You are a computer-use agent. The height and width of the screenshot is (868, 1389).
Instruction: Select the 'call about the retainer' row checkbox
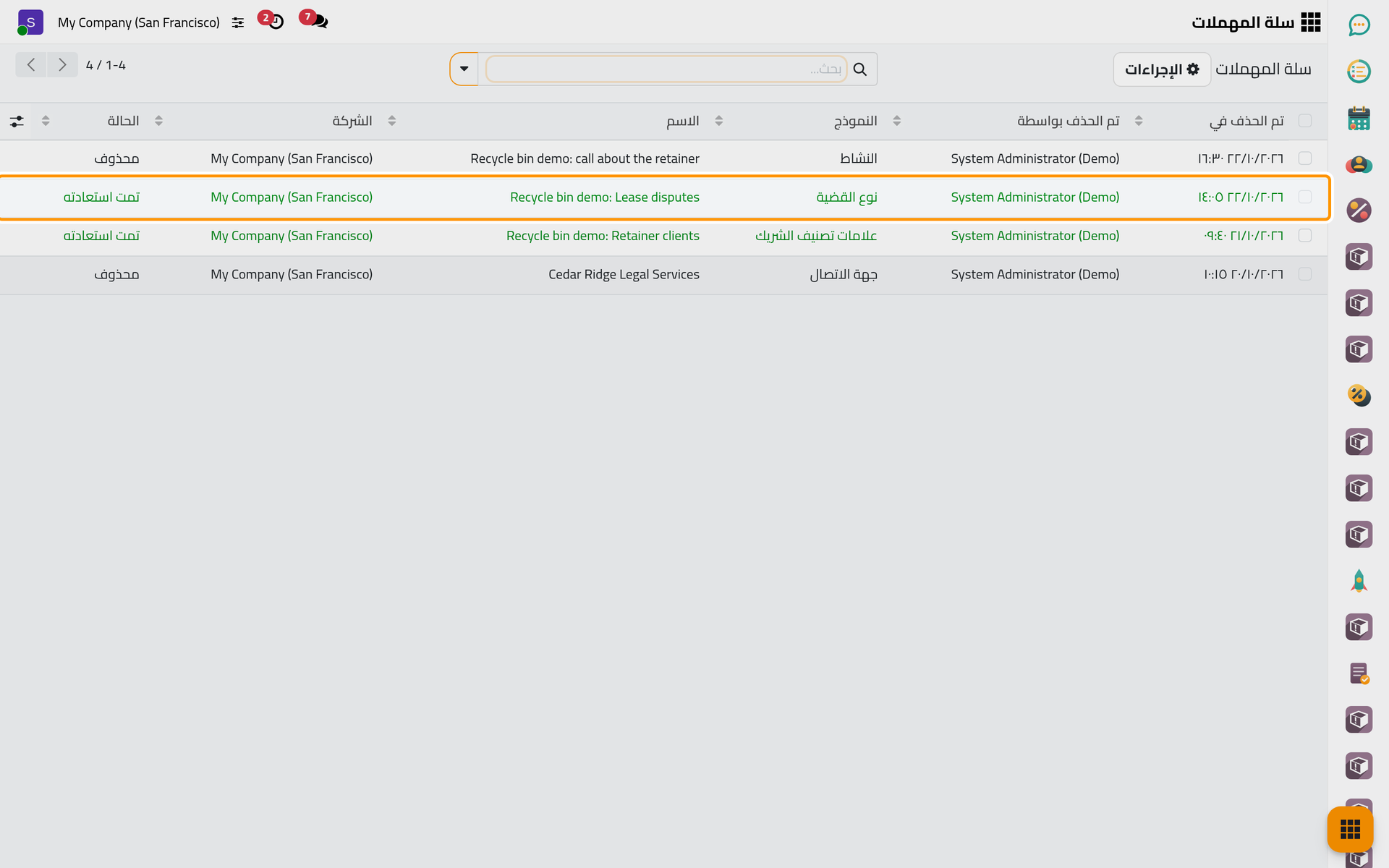[1305, 158]
